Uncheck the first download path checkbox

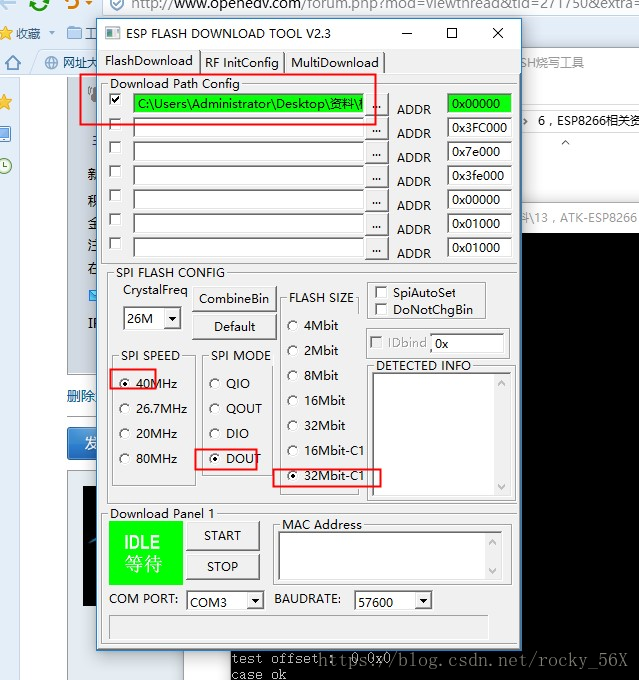pyautogui.click(x=115, y=100)
